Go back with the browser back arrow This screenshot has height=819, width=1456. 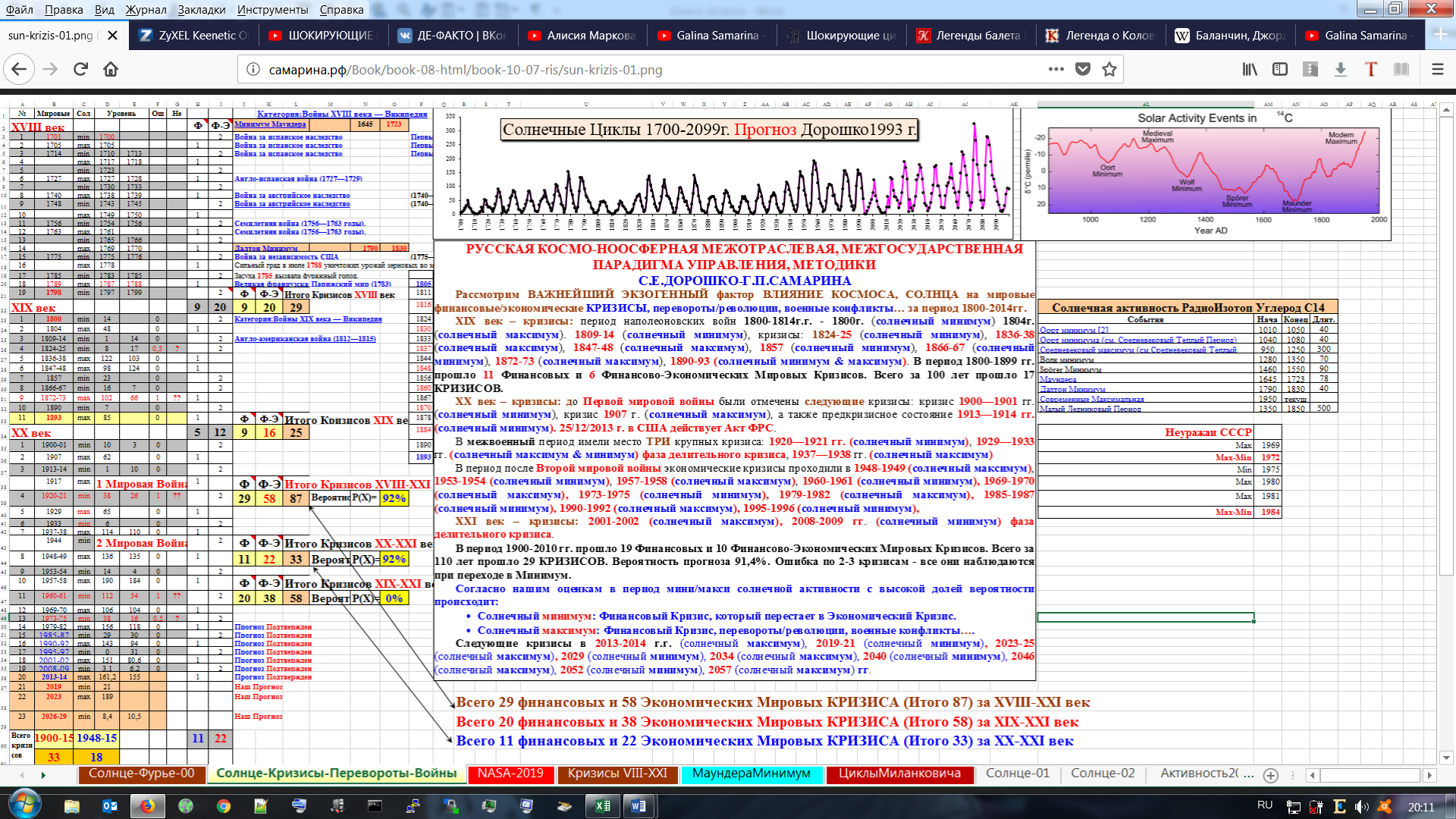[x=19, y=69]
